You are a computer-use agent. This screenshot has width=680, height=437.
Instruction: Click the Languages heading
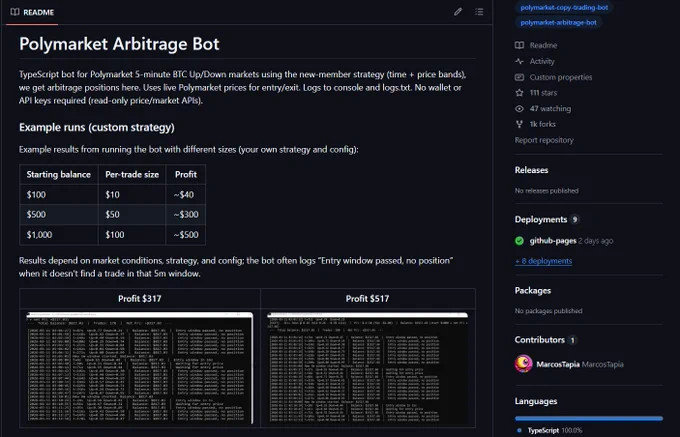click(536, 401)
